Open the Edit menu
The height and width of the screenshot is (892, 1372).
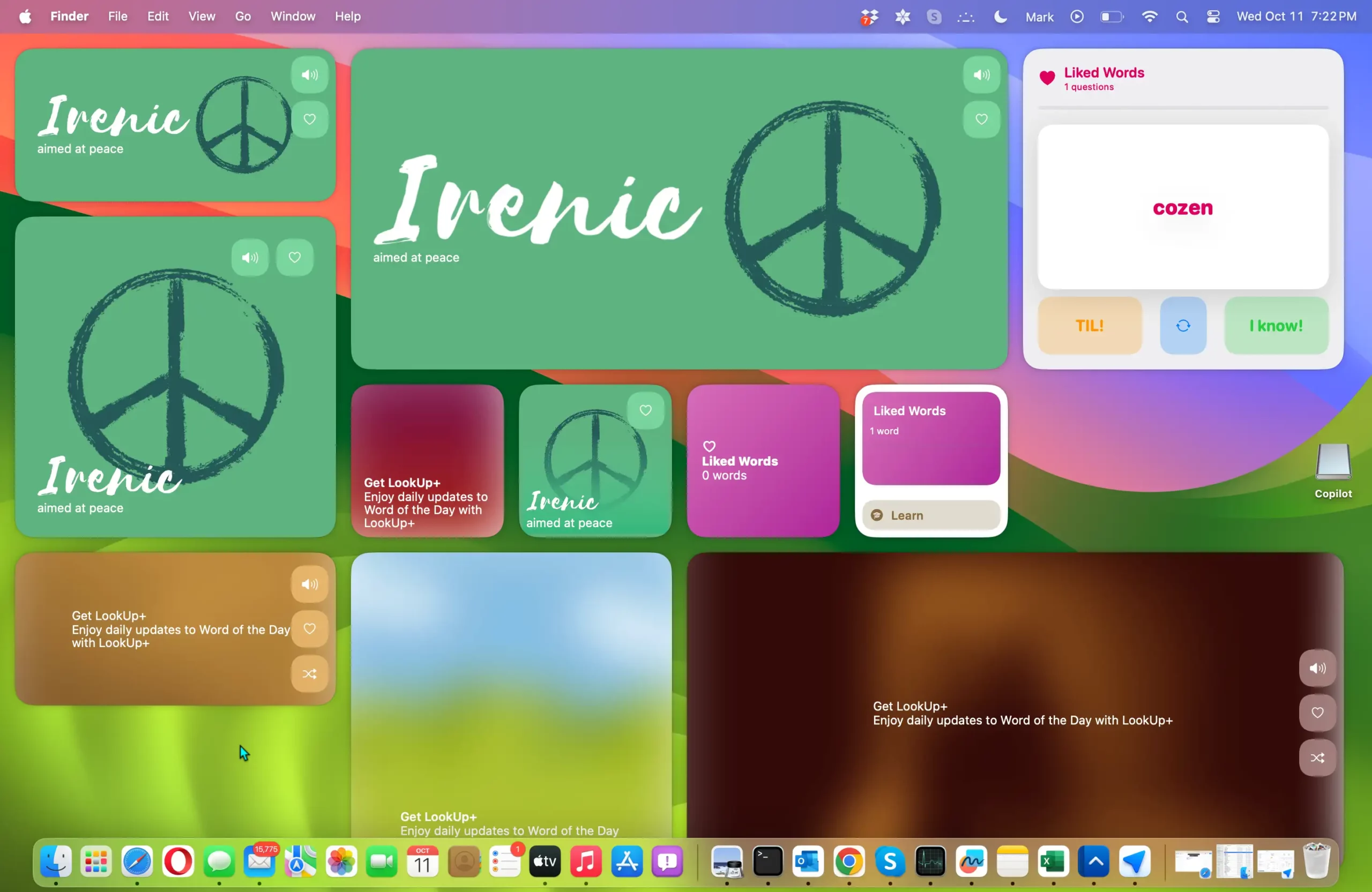(x=158, y=17)
